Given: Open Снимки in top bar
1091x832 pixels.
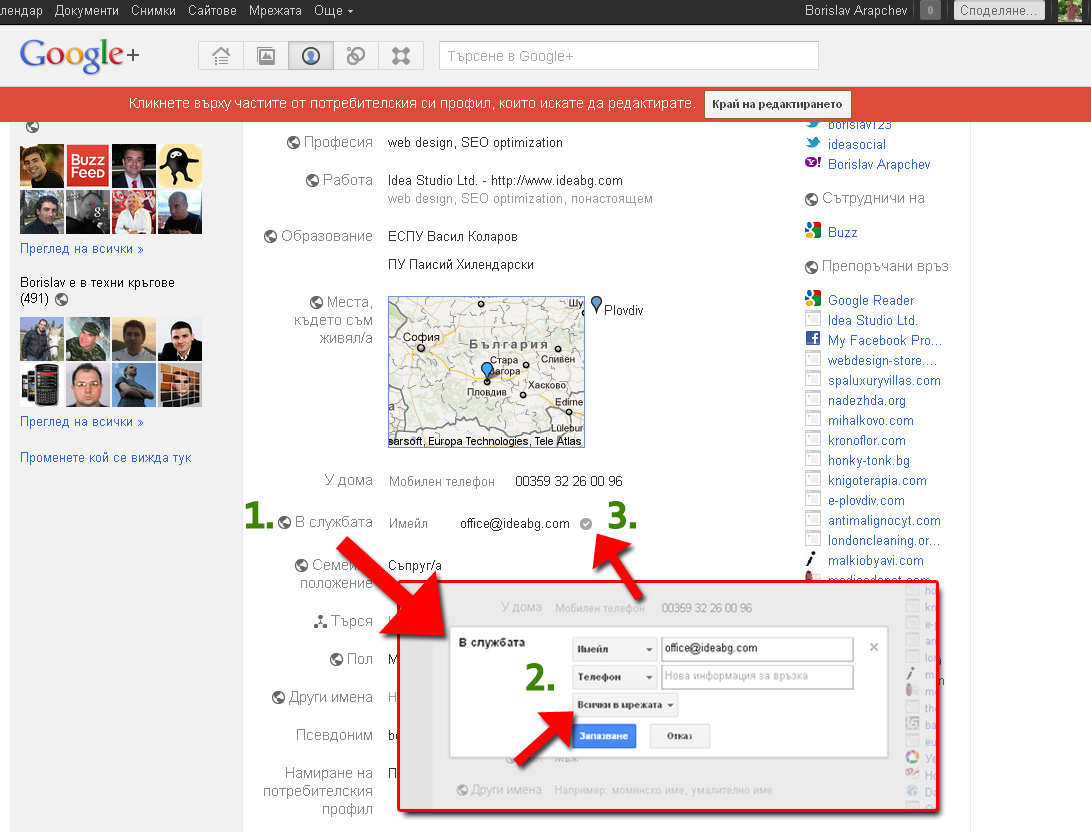Looking at the screenshot, I should (x=153, y=10).
